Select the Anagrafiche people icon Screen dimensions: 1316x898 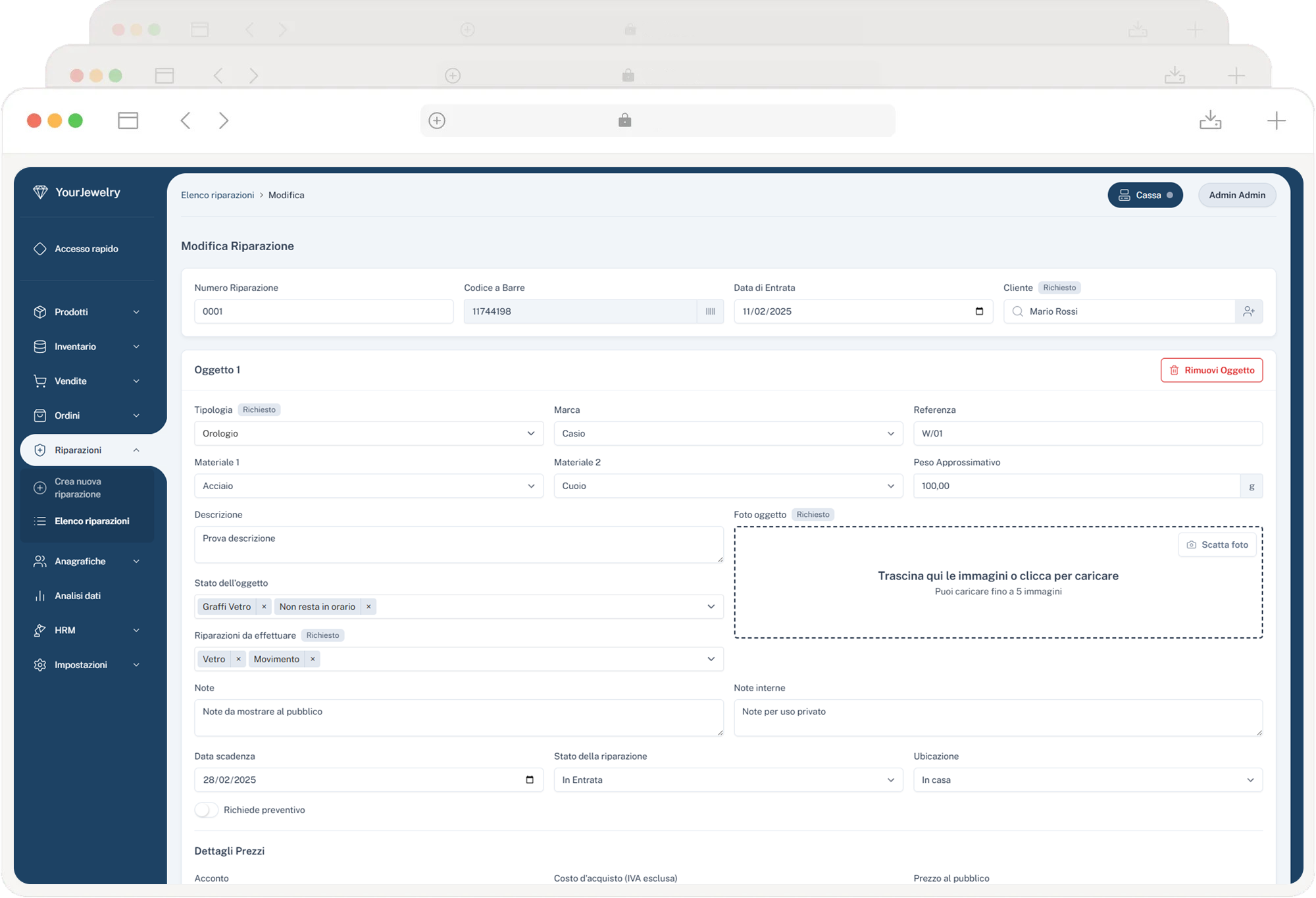(x=39, y=561)
